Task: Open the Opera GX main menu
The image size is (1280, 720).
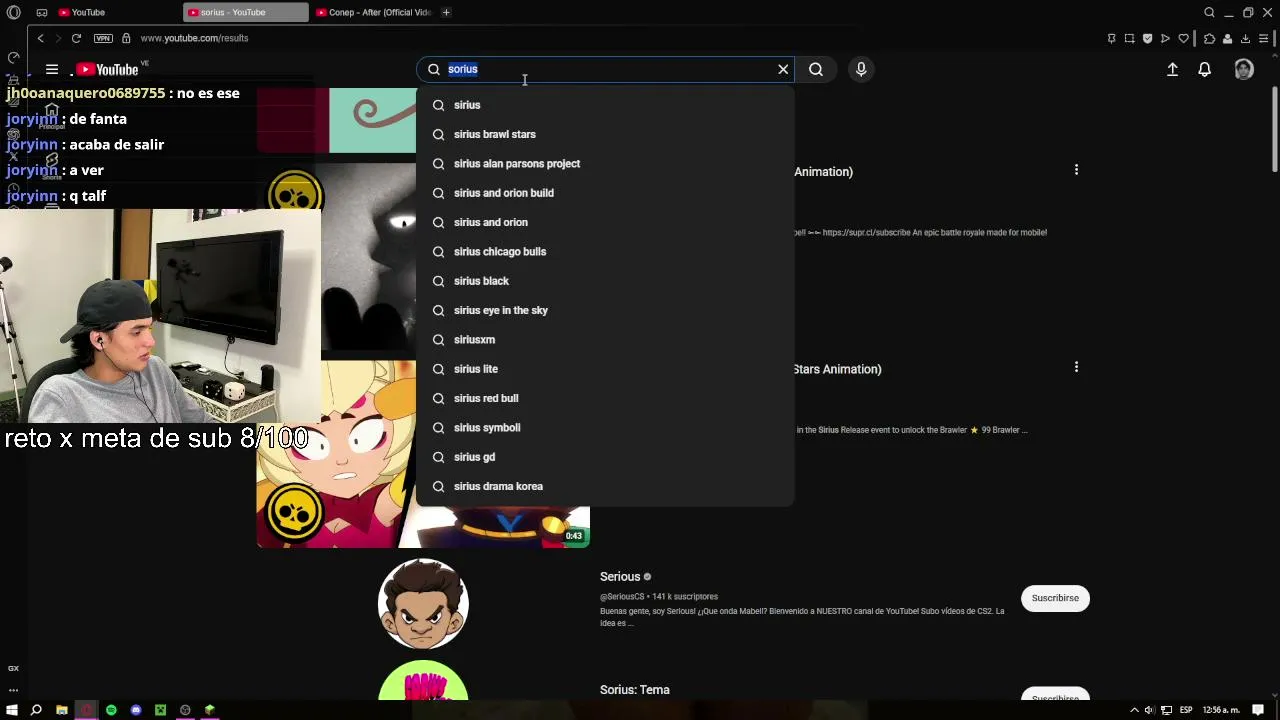Action: [x=13, y=12]
